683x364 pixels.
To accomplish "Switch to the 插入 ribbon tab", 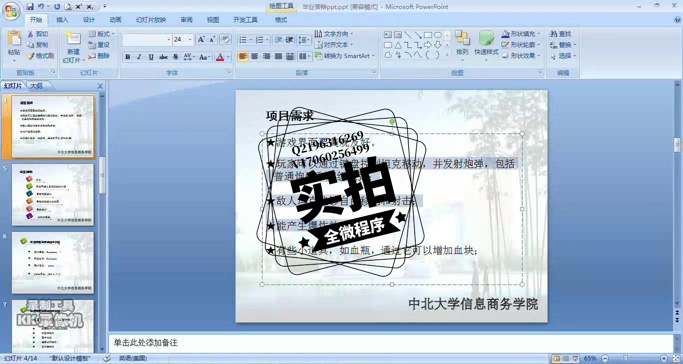I will point(62,20).
